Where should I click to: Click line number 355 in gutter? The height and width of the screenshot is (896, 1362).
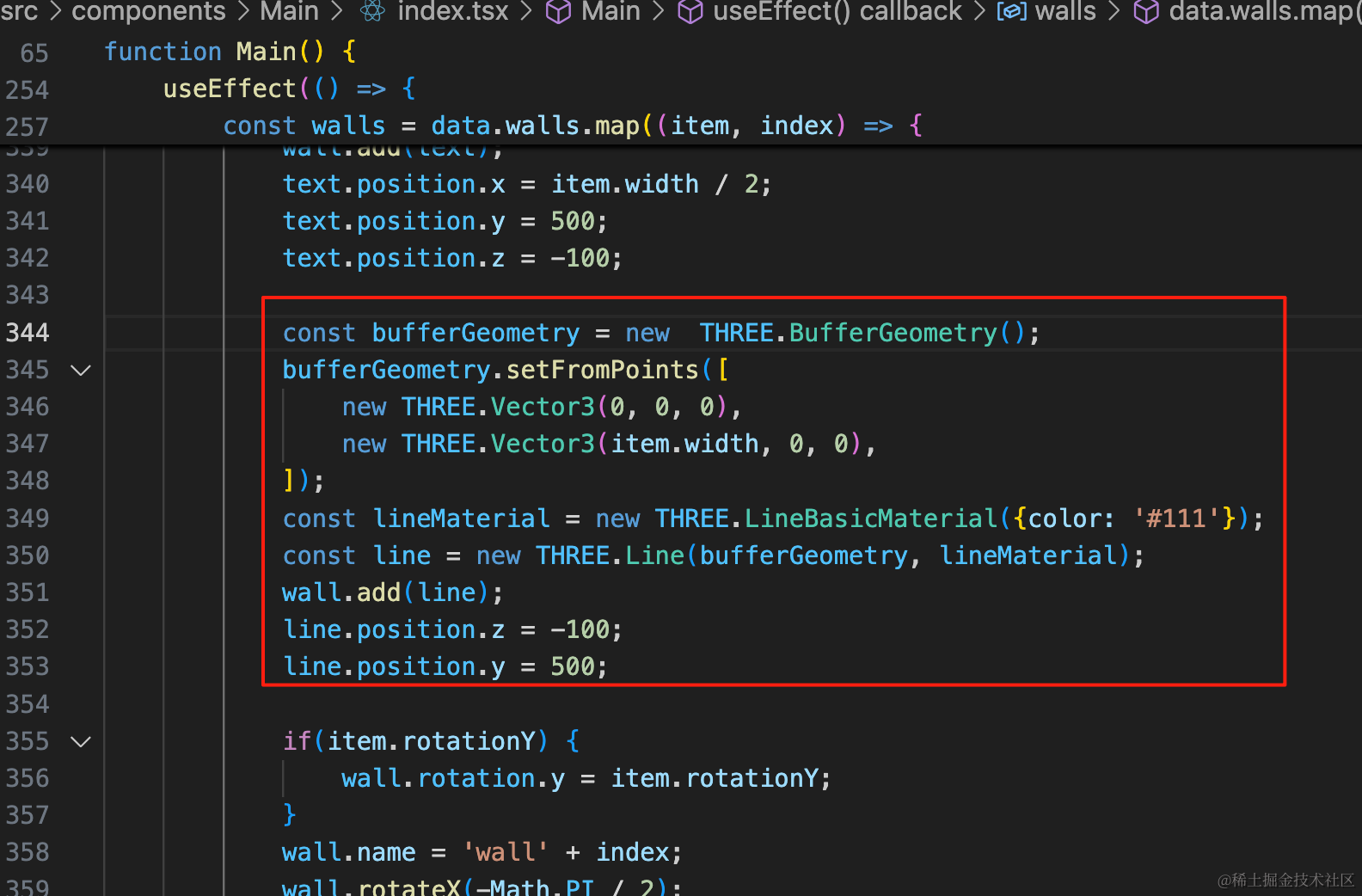[x=28, y=741]
